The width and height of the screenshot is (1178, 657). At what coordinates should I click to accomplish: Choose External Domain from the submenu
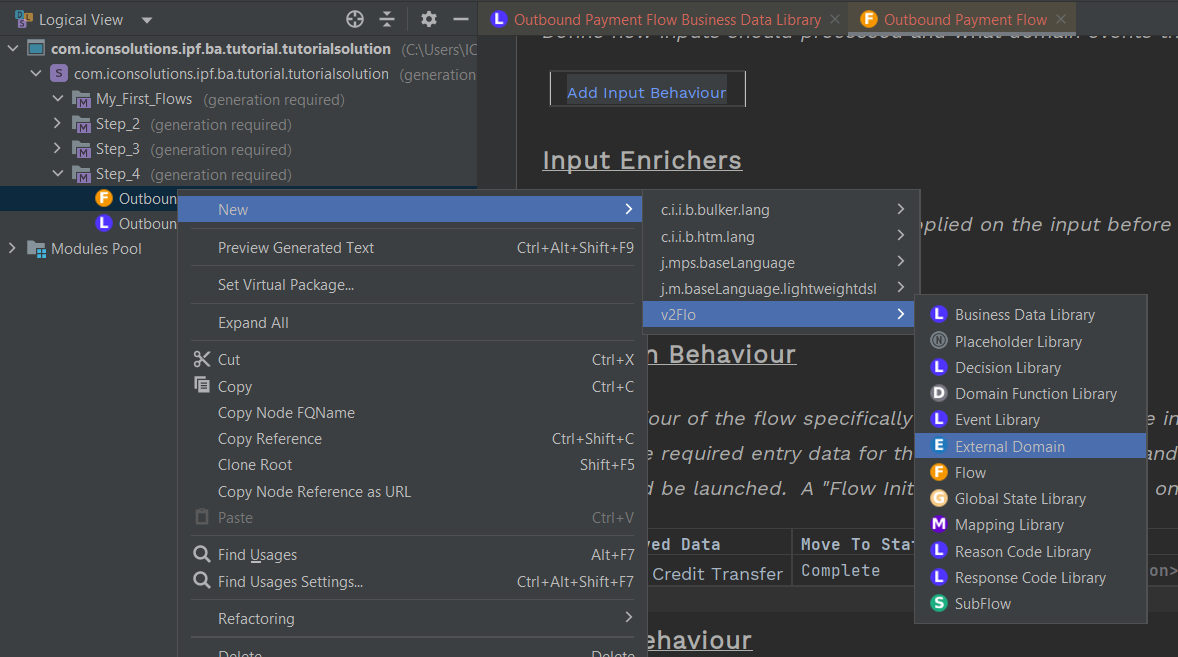point(1009,446)
